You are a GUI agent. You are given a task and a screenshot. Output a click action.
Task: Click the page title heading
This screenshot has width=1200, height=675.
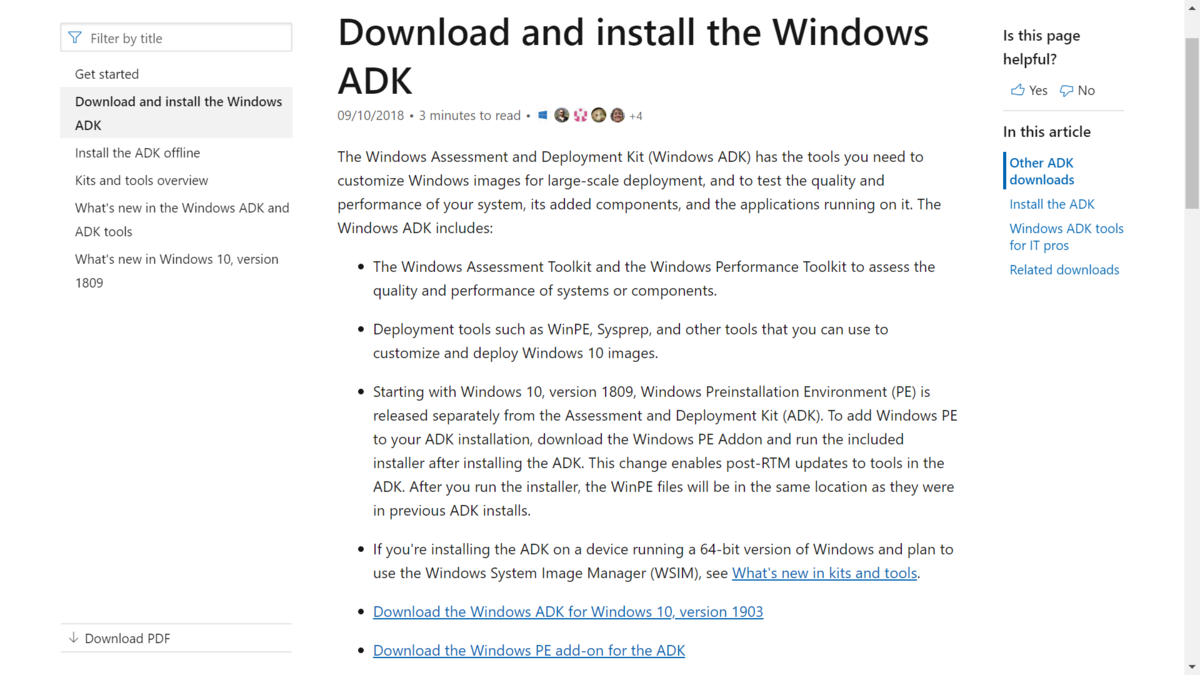point(633,55)
